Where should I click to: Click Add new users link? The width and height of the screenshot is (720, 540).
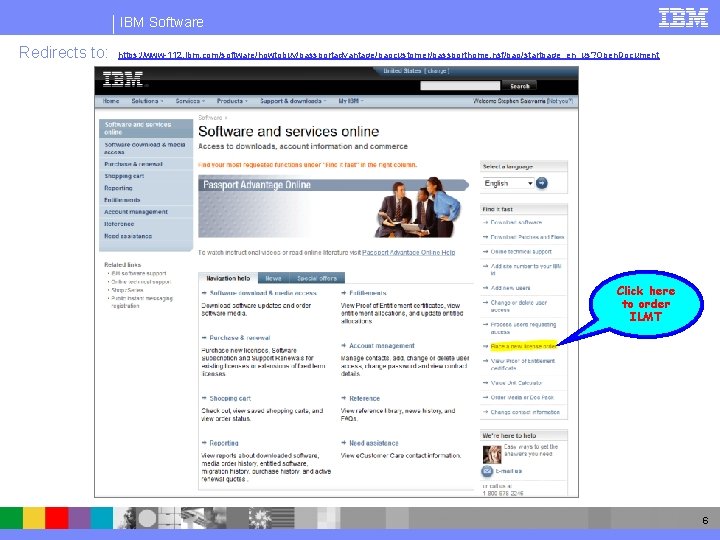[x=510, y=288]
